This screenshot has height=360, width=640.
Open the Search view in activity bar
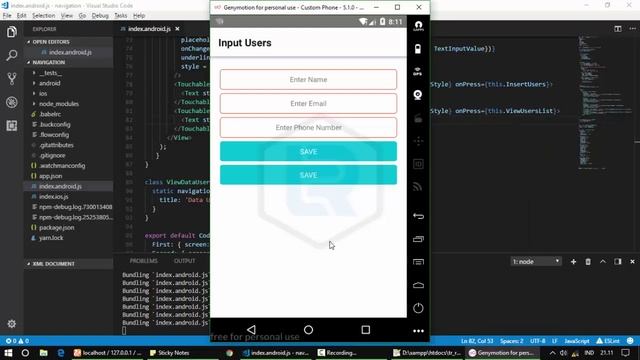[11, 55]
